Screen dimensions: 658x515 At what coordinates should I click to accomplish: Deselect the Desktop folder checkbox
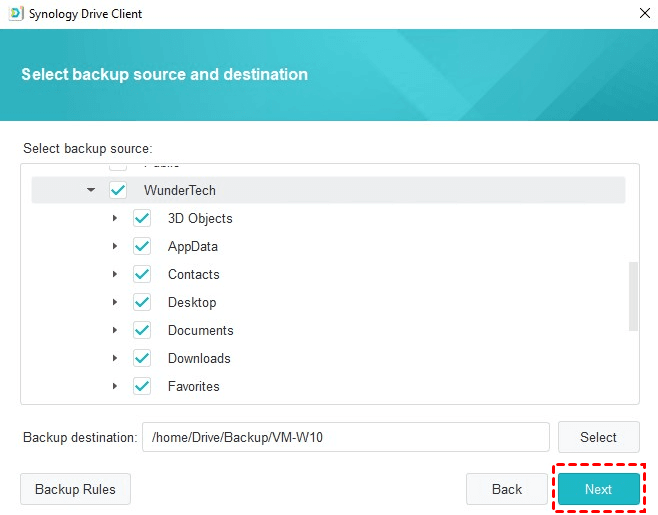coord(142,302)
